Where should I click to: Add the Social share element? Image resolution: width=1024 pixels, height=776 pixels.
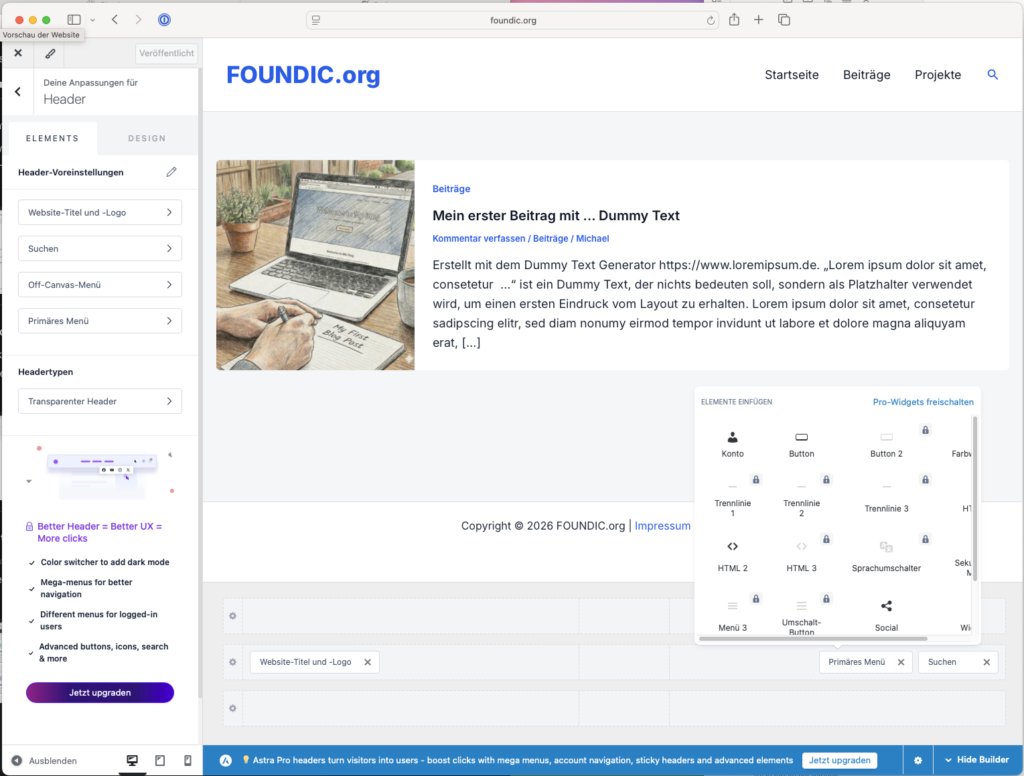[886, 606]
